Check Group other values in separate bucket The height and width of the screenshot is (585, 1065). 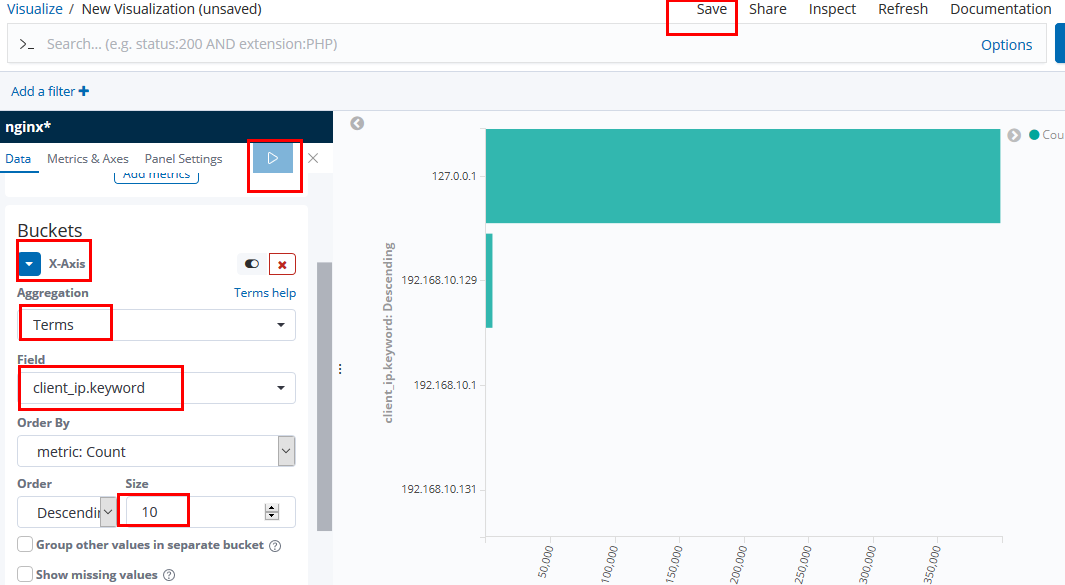(x=25, y=544)
